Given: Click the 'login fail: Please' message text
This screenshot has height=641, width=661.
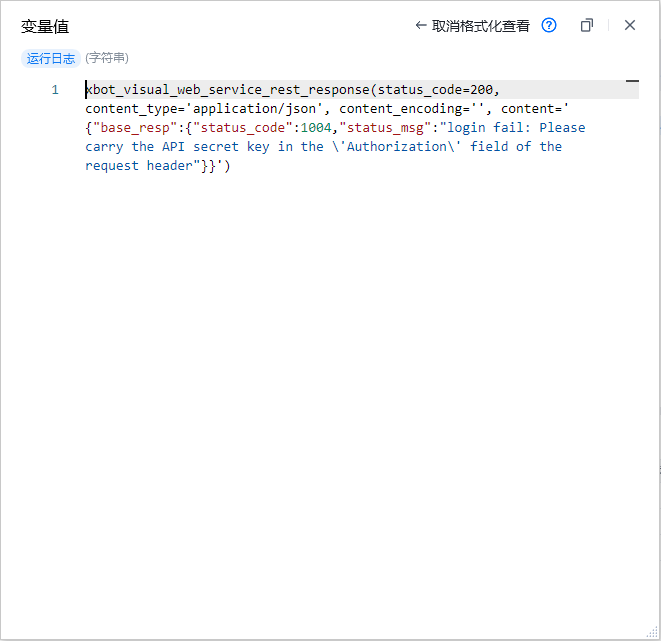Looking at the screenshot, I should 516,128.
